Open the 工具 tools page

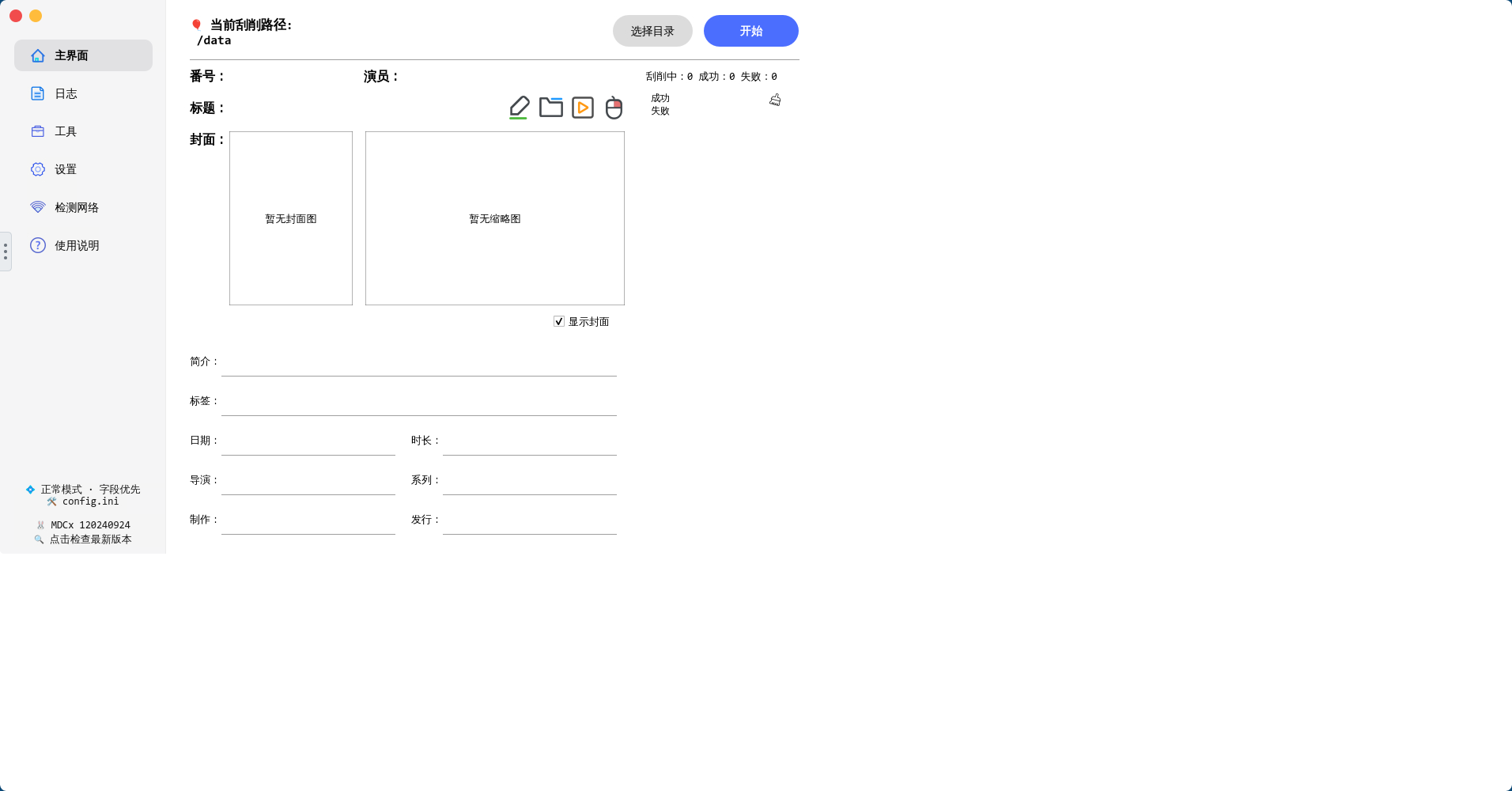83,131
